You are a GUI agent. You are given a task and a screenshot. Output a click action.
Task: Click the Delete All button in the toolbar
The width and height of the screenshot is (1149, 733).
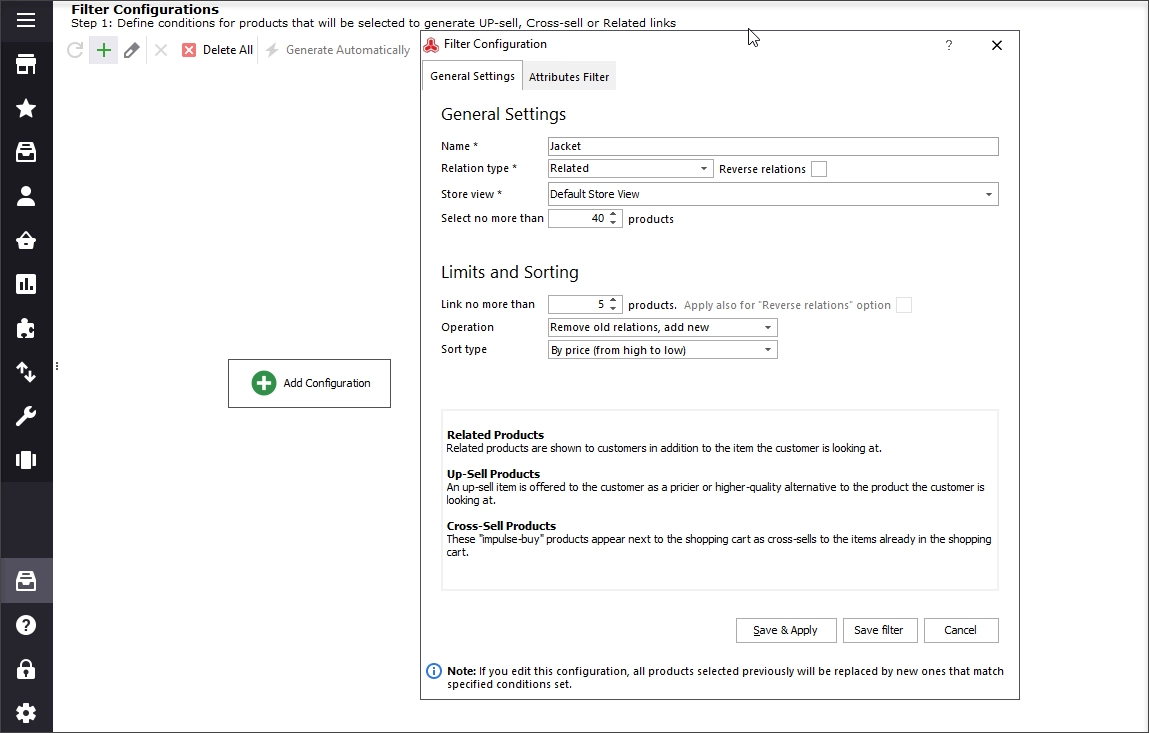pos(218,50)
